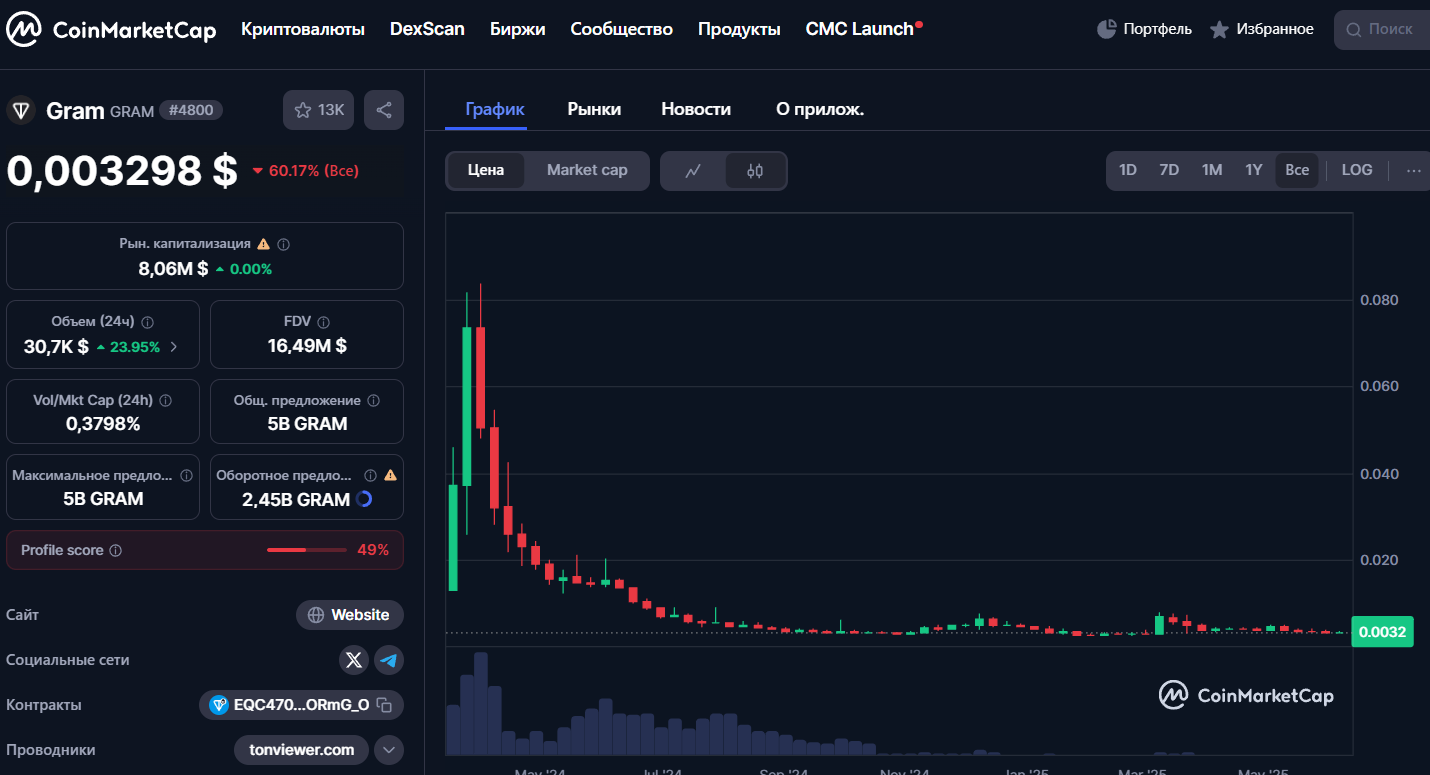The width and height of the screenshot is (1430, 775).
Task: Open the Портфель pie chart icon
Action: 1106,29
